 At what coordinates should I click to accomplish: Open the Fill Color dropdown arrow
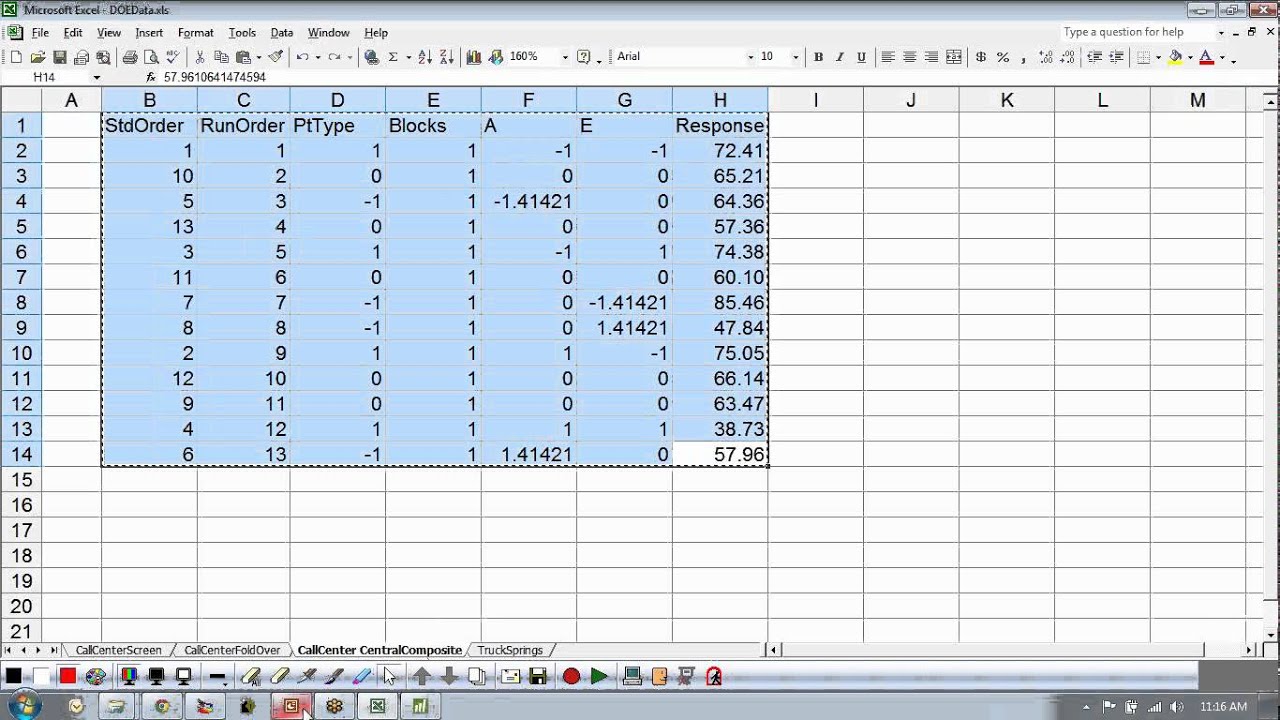click(x=1190, y=57)
